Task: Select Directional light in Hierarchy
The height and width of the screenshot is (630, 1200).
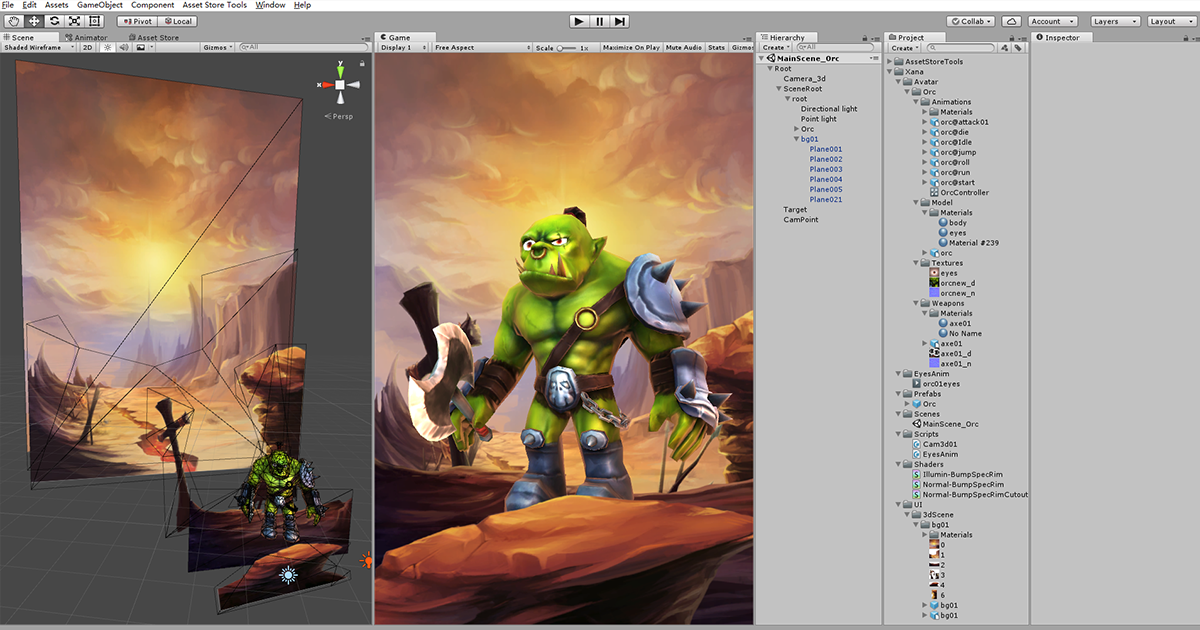Action: [829, 109]
